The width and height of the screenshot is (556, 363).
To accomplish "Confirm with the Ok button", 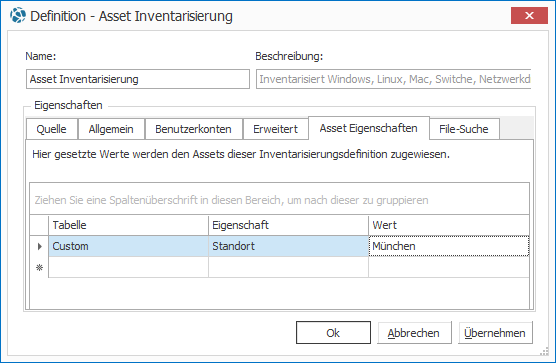I will pyautogui.click(x=333, y=333).
